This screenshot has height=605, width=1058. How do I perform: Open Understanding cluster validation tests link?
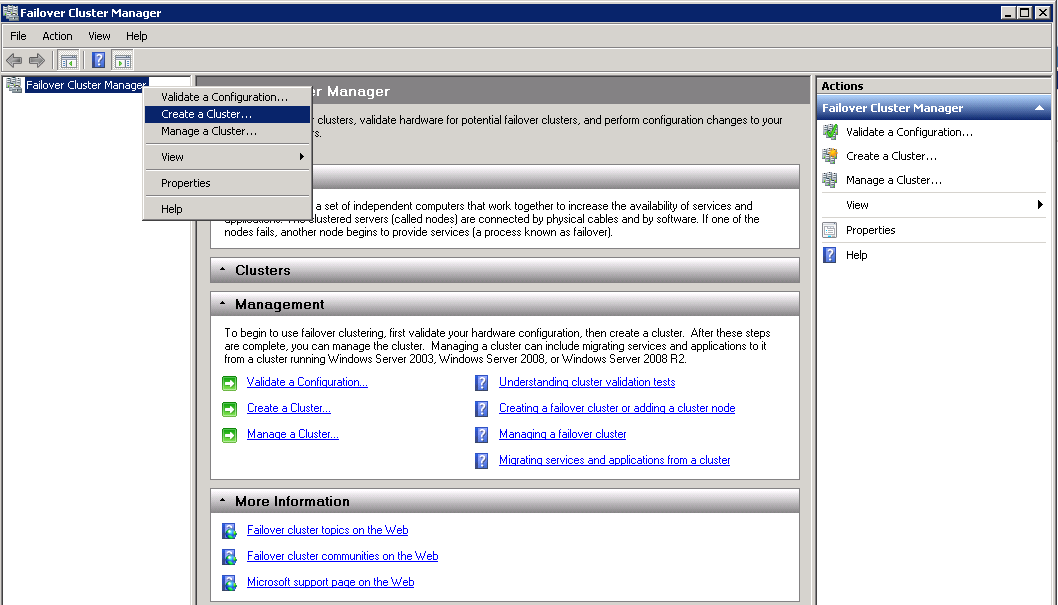pyautogui.click(x=587, y=382)
